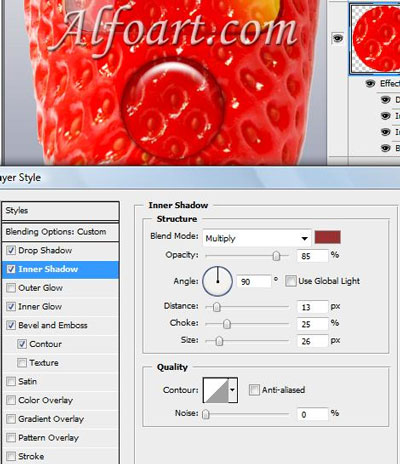Toggle the Drop Shadow checkbox
Image resolution: width=400 pixels, height=464 pixels.
(x=11, y=250)
